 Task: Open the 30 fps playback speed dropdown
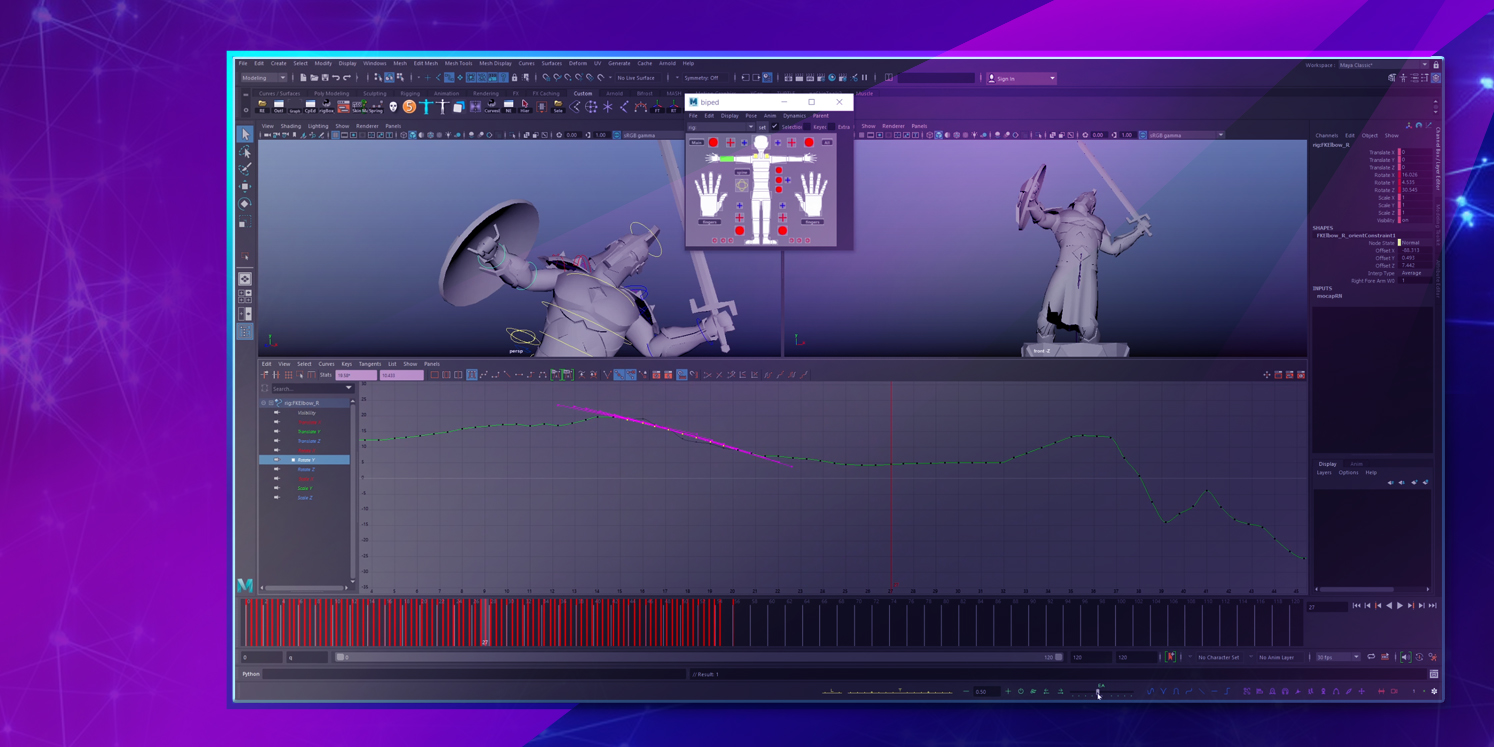click(1335, 657)
